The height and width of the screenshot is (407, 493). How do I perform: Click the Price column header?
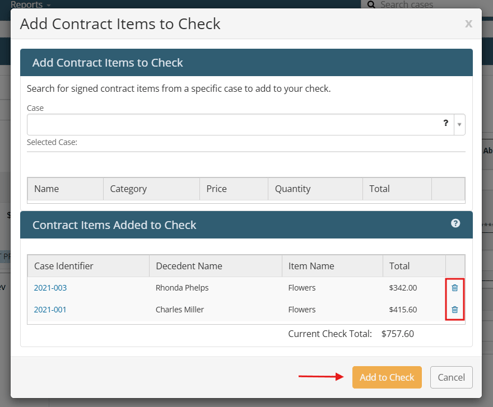[234, 189]
